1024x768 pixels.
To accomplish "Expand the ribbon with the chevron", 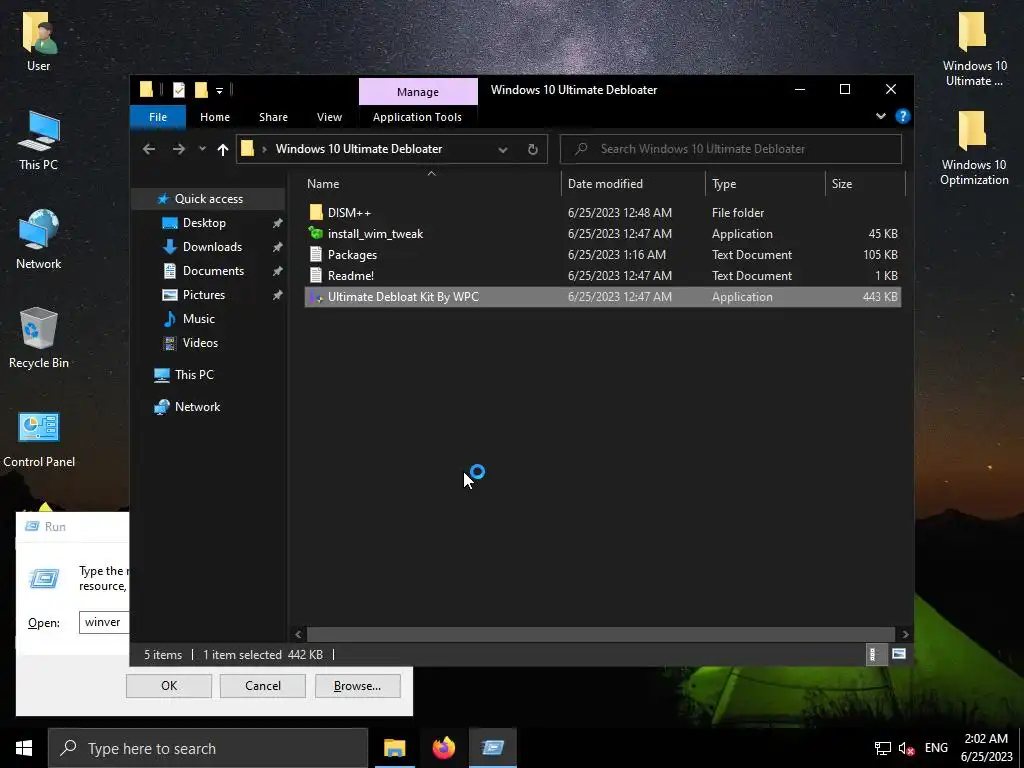I will coord(880,116).
